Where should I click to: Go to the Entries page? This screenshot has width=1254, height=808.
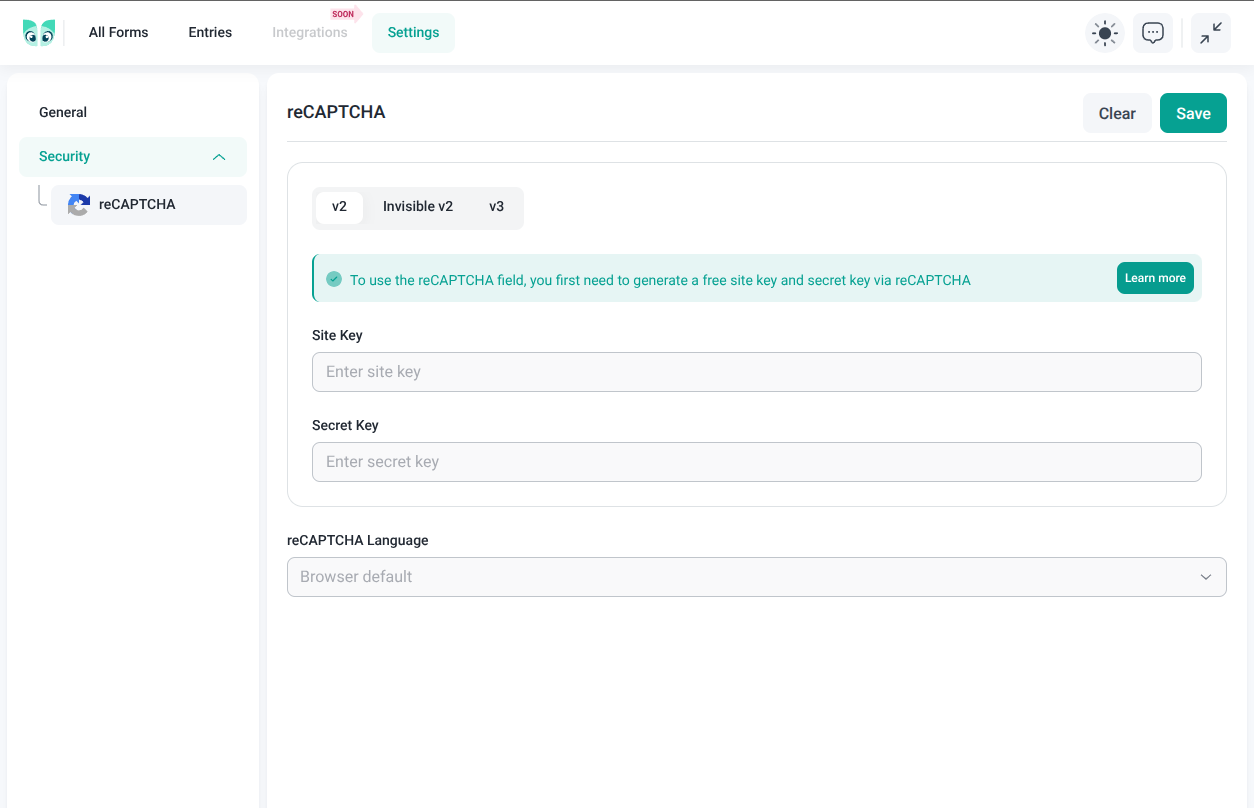tap(210, 33)
